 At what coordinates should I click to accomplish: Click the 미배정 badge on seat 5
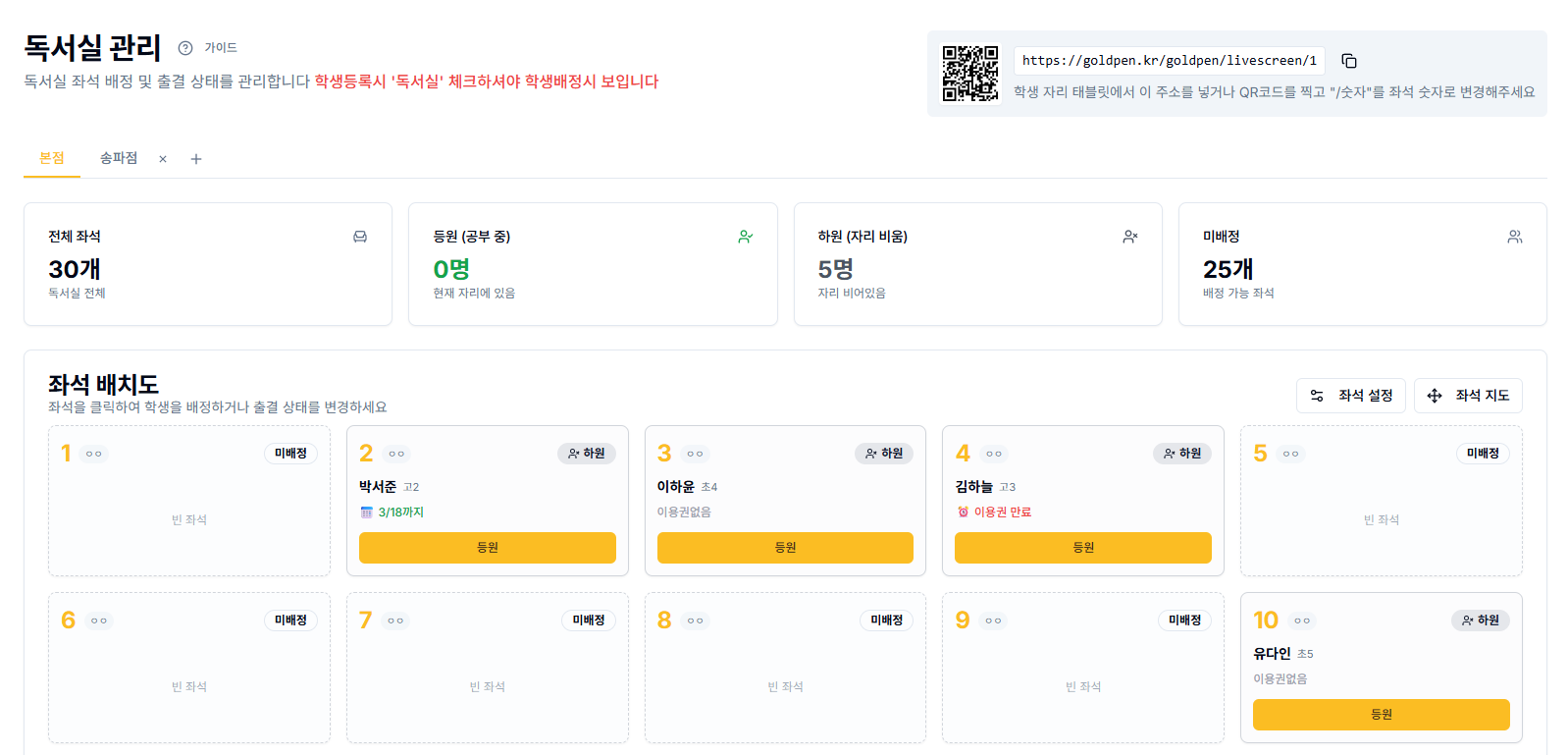coord(1483,454)
